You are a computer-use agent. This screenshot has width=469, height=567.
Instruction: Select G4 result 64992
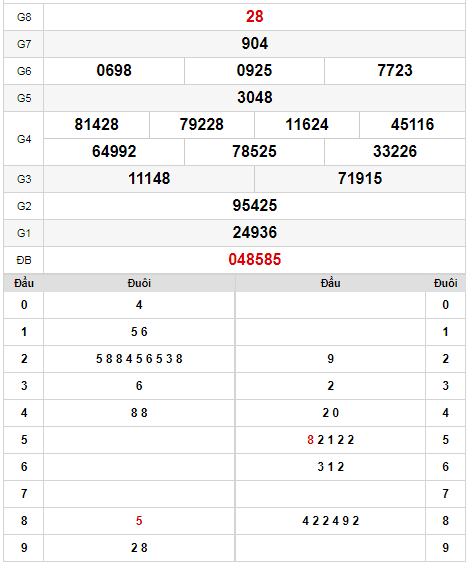(x=114, y=152)
